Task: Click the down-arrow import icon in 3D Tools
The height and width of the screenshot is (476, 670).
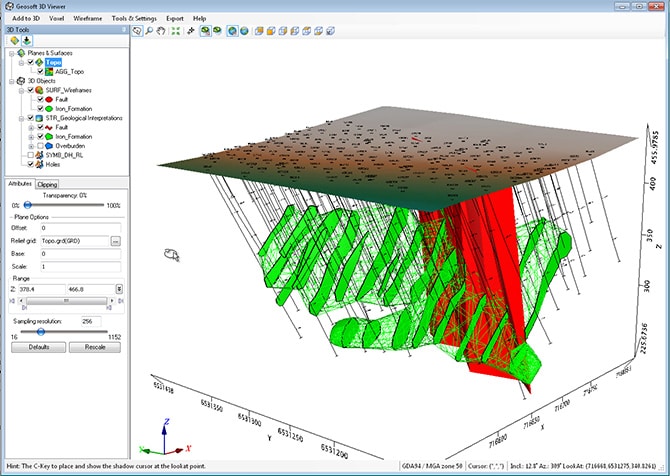Action: [x=27, y=41]
